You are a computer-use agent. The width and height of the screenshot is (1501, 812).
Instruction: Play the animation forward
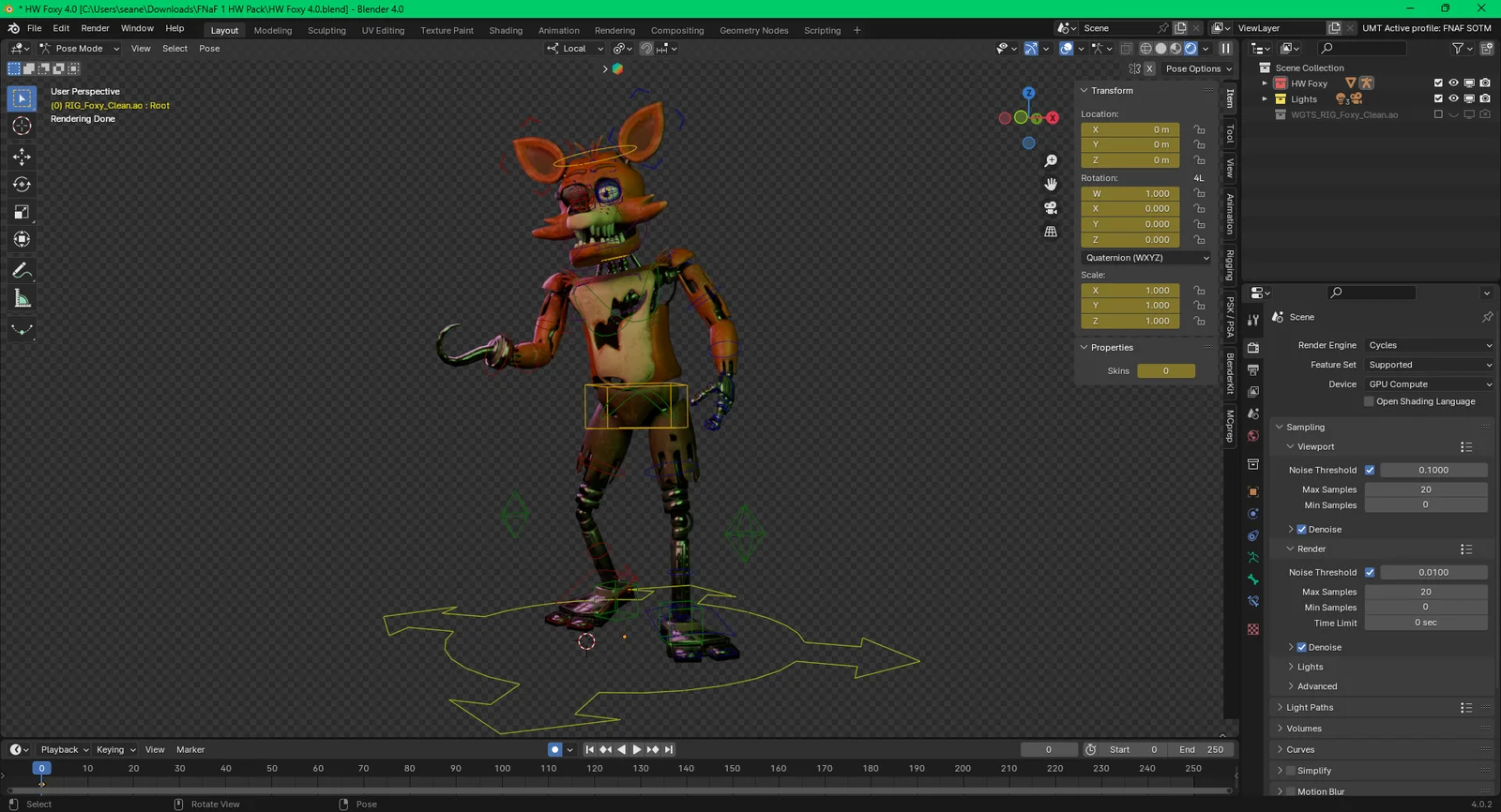[637, 749]
